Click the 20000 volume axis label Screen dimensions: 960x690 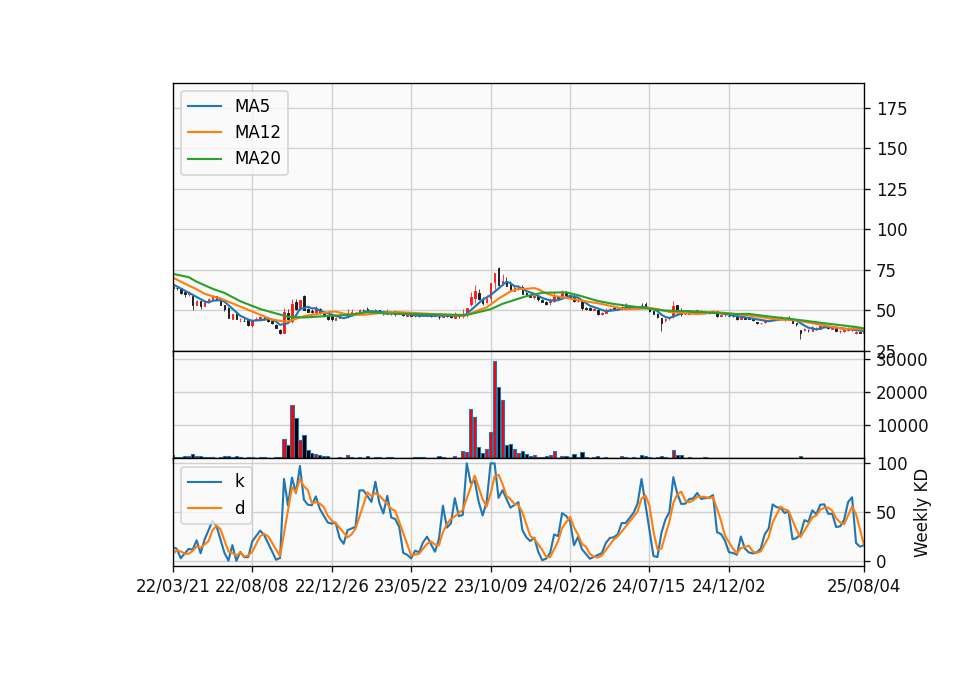[901, 393]
